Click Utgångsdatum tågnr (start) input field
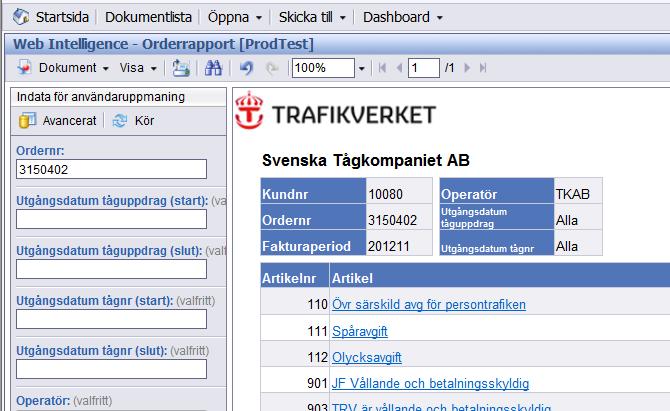The image size is (670, 411). click(x=111, y=319)
